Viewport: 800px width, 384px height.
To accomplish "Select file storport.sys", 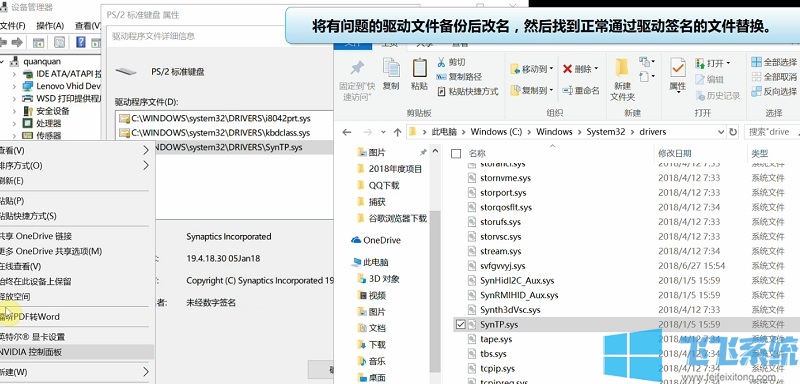I will (x=503, y=193).
